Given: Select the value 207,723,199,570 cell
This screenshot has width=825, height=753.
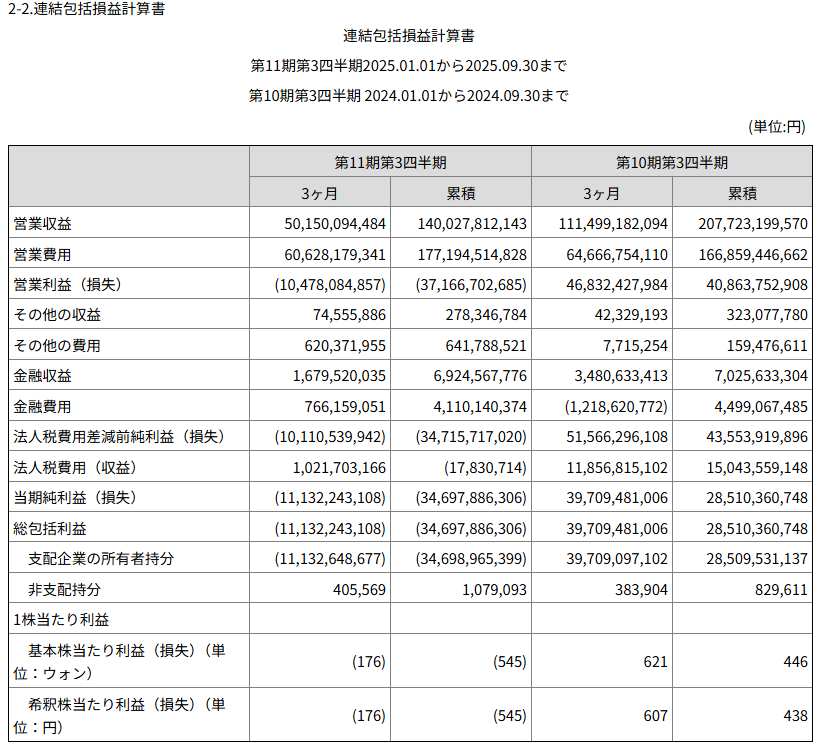Looking at the screenshot, I should pyautogui.click(x=746, y=224).
